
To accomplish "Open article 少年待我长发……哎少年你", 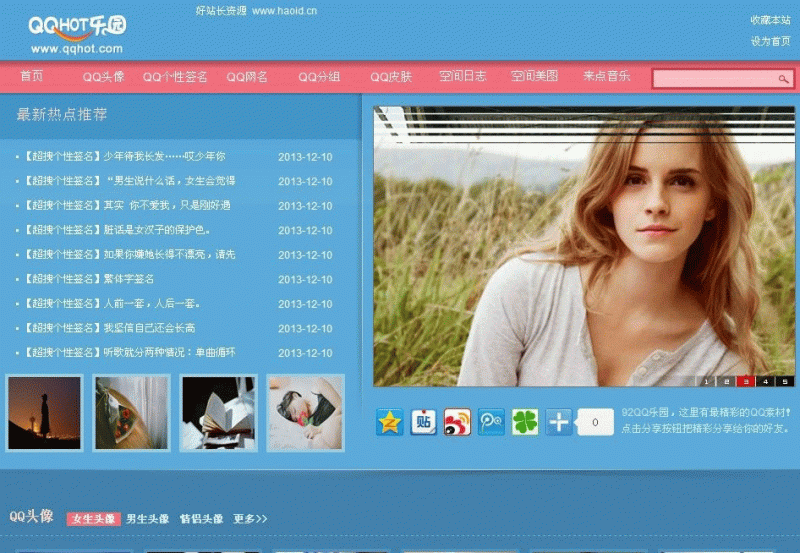I will click(x=164, y=157).
